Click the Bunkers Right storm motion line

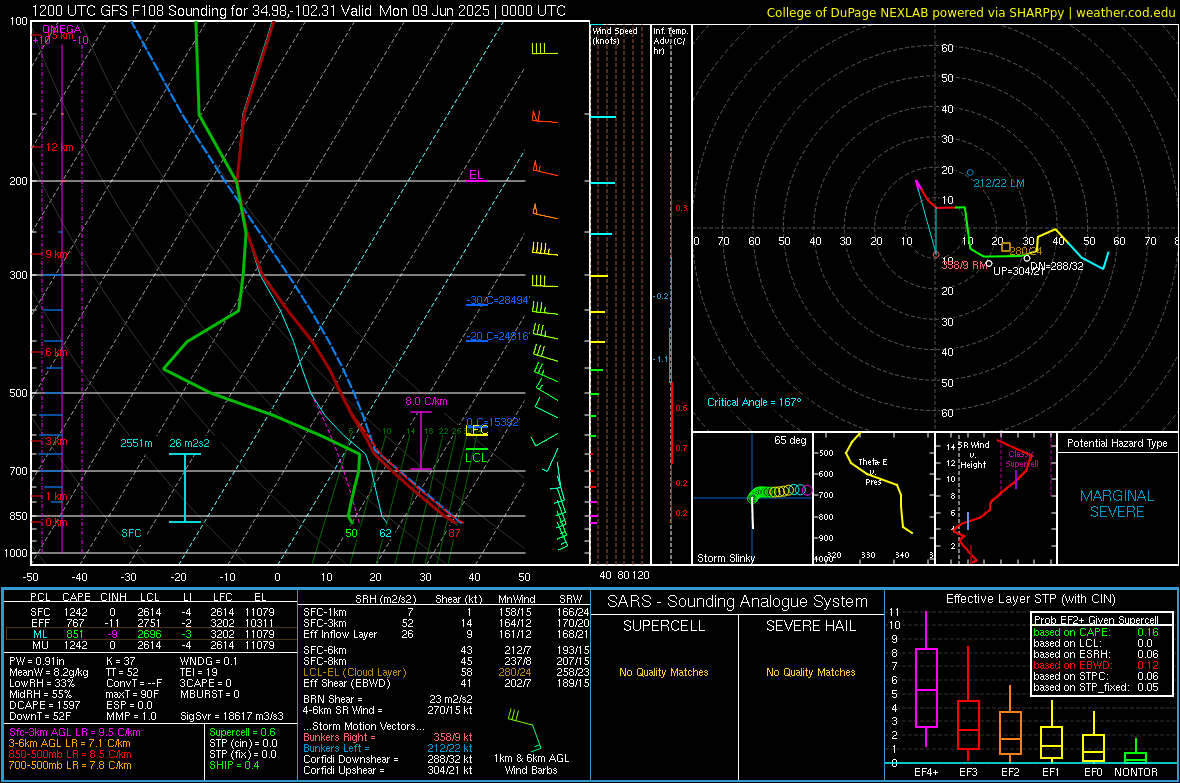388,738
